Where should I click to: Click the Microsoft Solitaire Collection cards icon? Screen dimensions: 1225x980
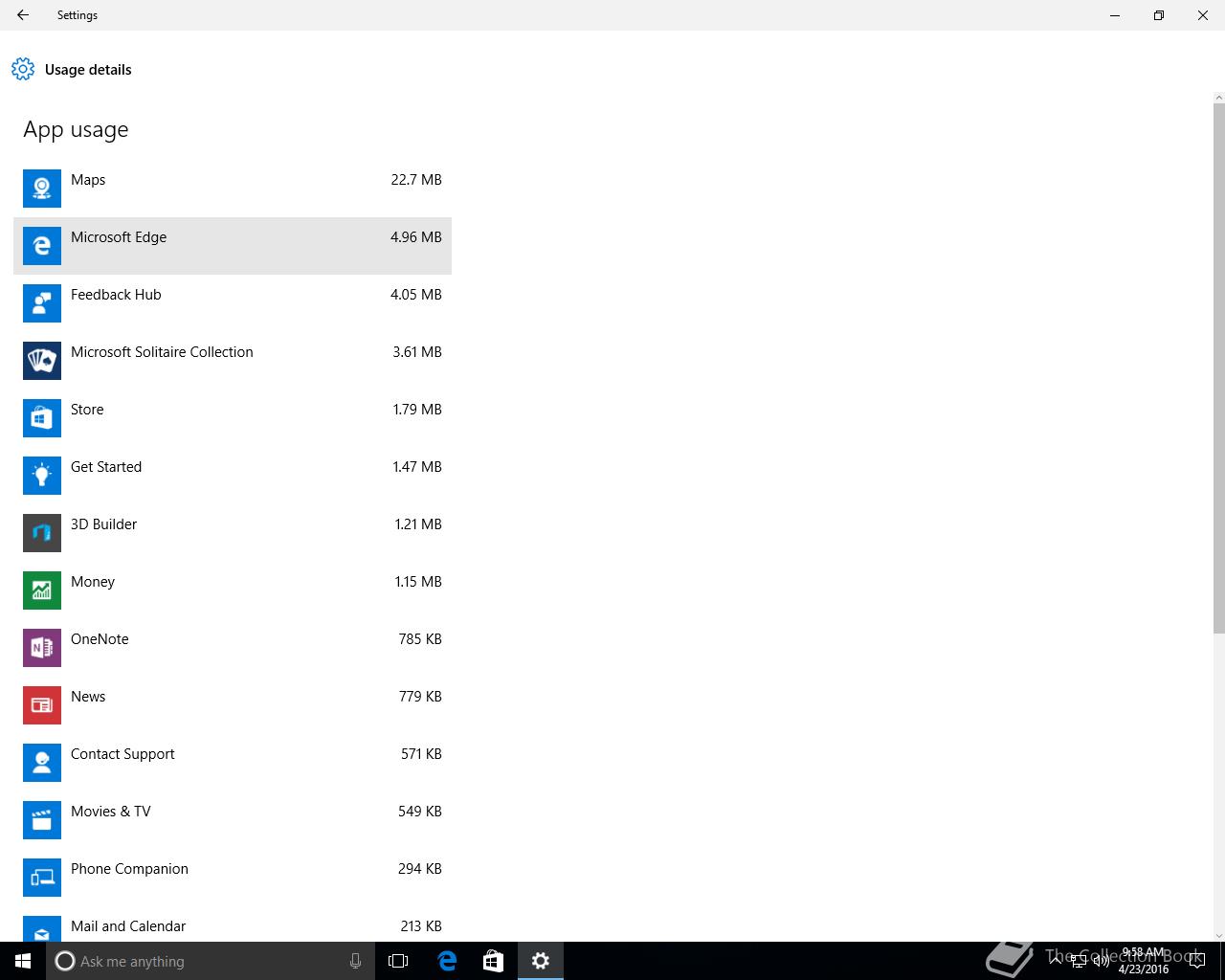pos(42,361)
